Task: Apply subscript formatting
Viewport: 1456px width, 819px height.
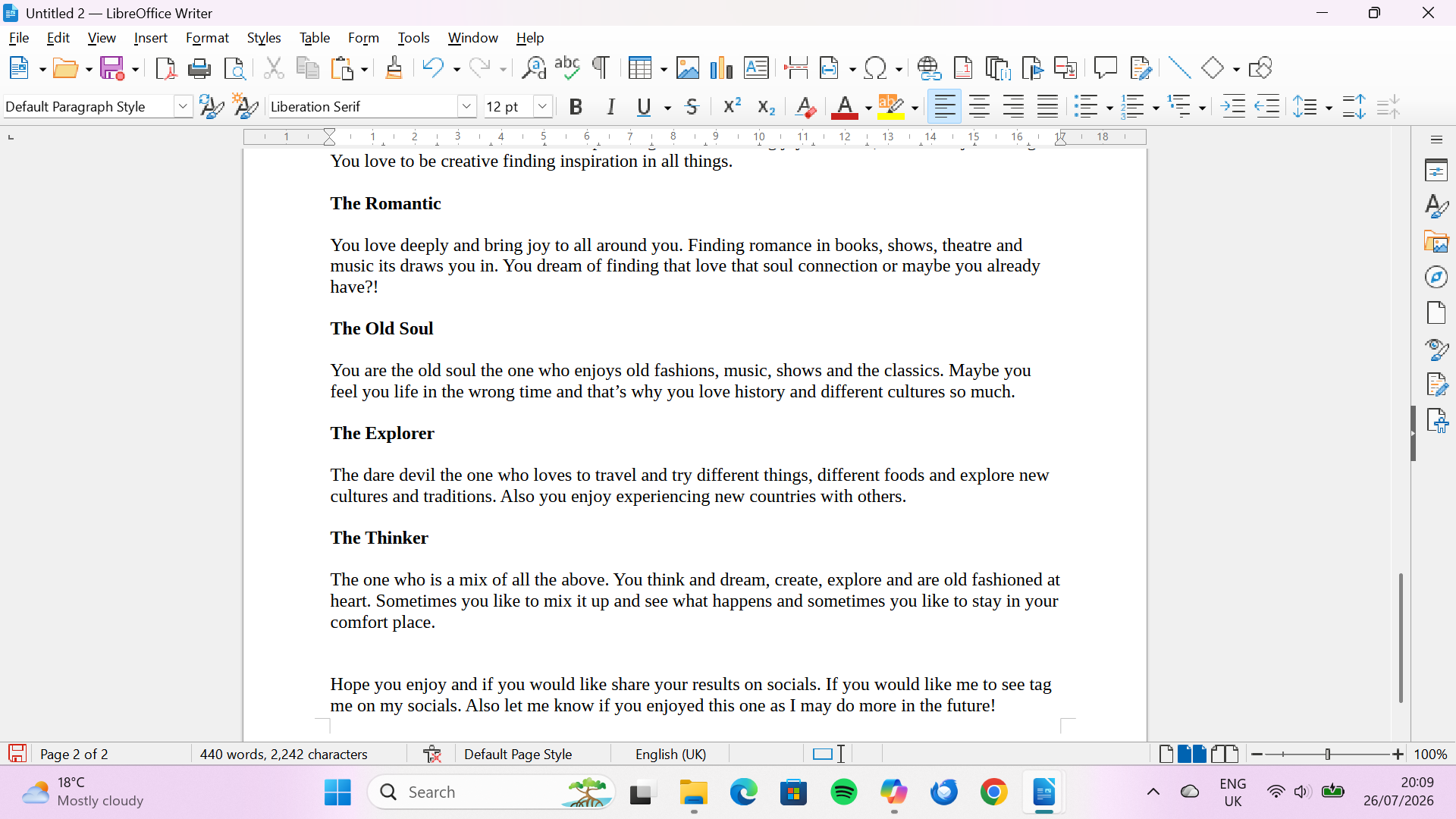Action: tap(767, 107)
